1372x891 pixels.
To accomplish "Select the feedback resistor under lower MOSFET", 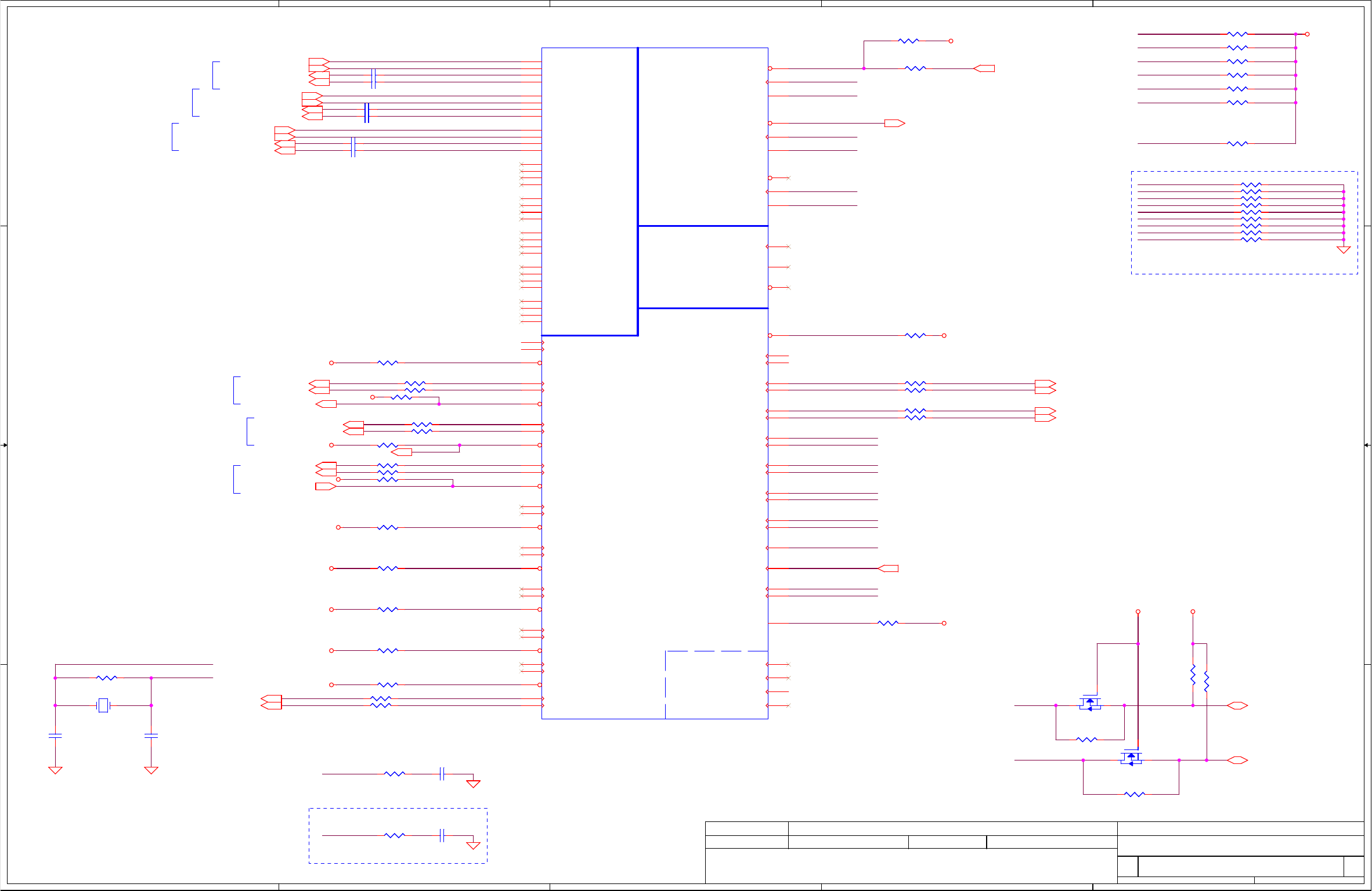I will [x=1135, y=794].
